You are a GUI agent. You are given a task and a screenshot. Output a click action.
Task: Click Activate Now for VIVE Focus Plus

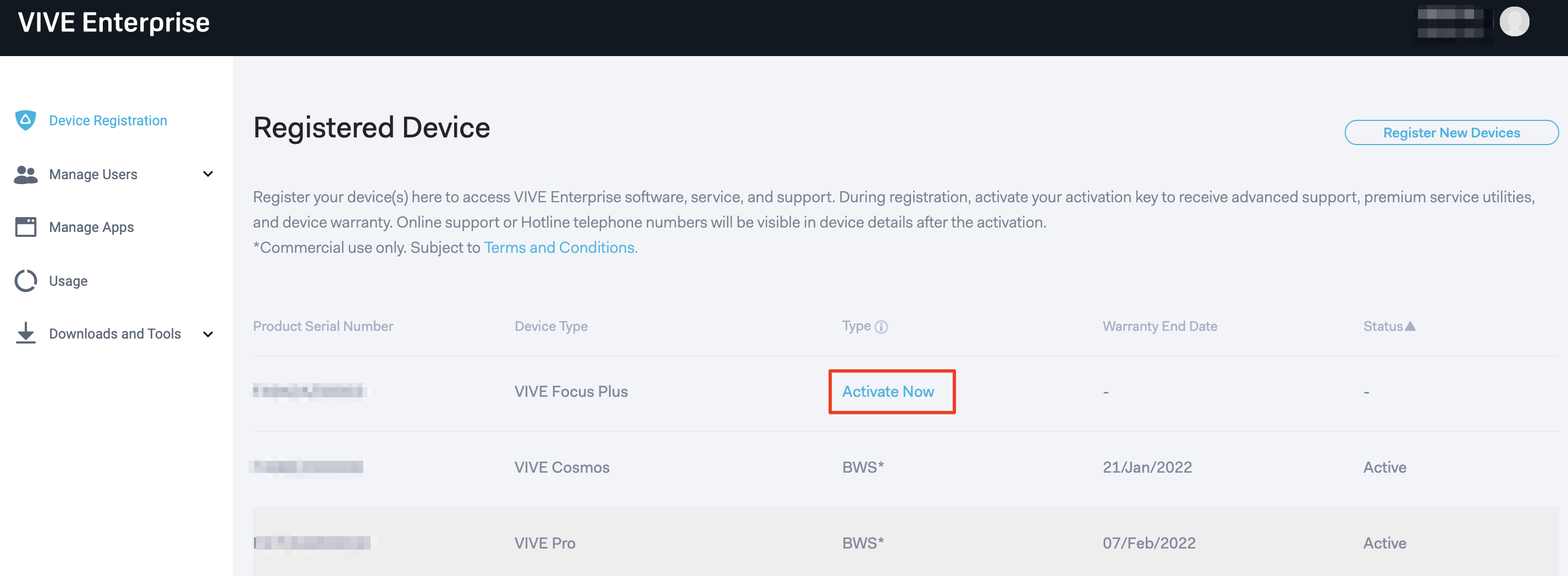pos(887,392)
